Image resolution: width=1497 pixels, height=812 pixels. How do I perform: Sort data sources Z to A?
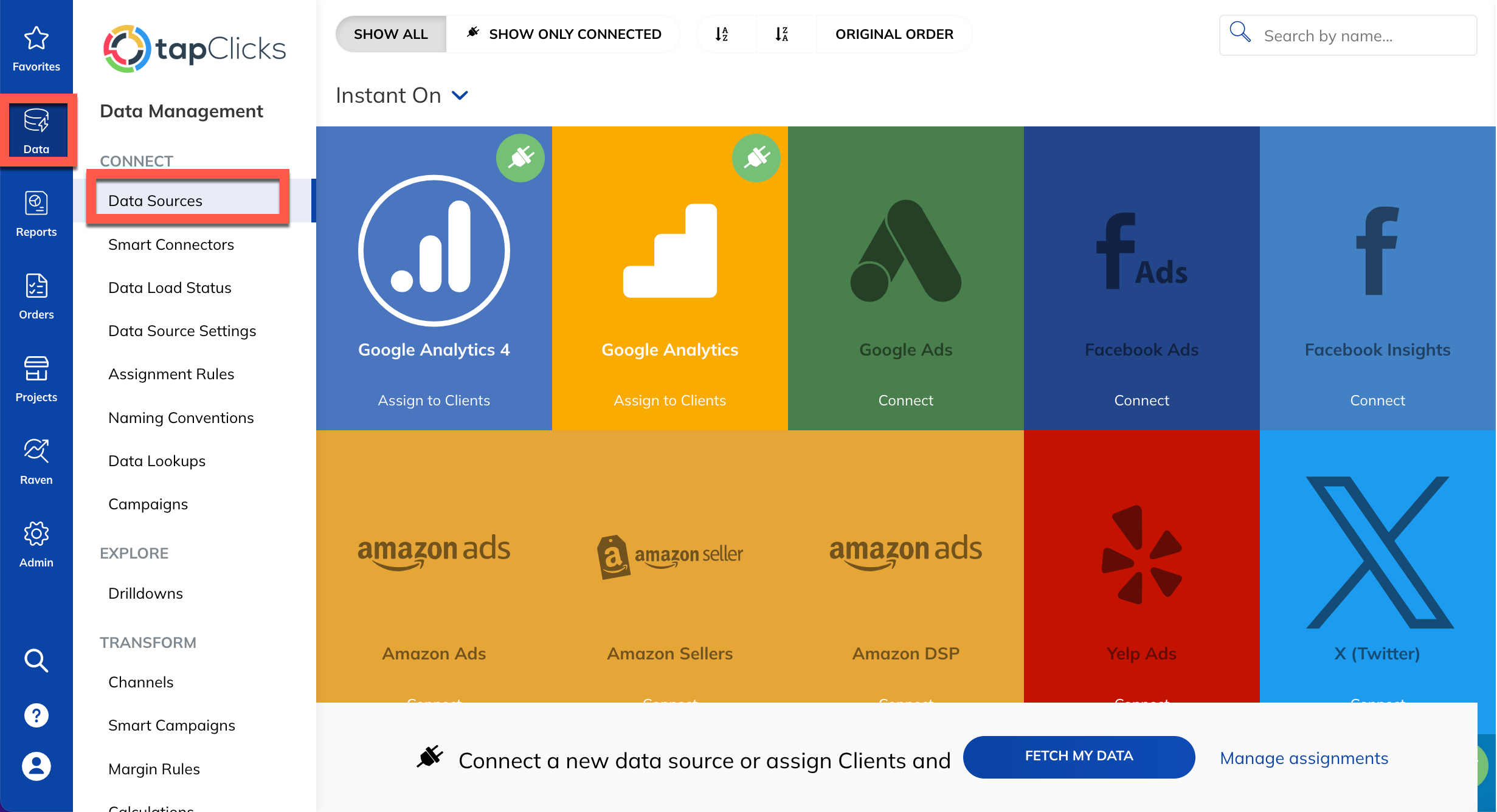[x=783, y=34]
